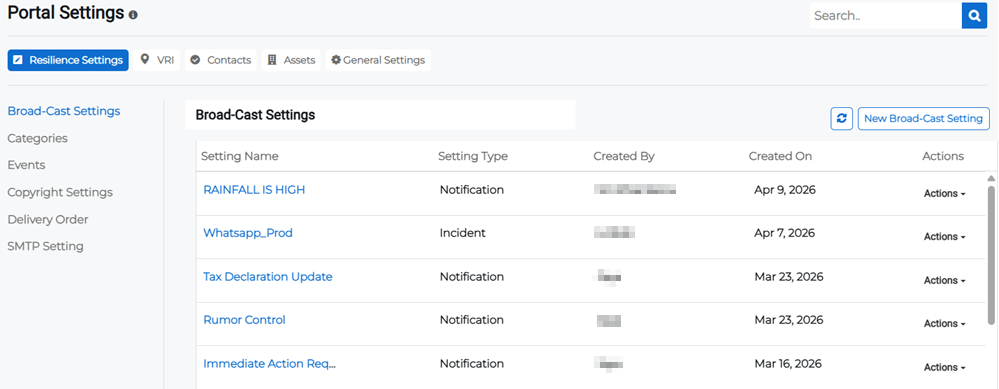The height and width of the screenshot is (389, 999).
Task: Click the Portal Settings page title
Action: 66,13
